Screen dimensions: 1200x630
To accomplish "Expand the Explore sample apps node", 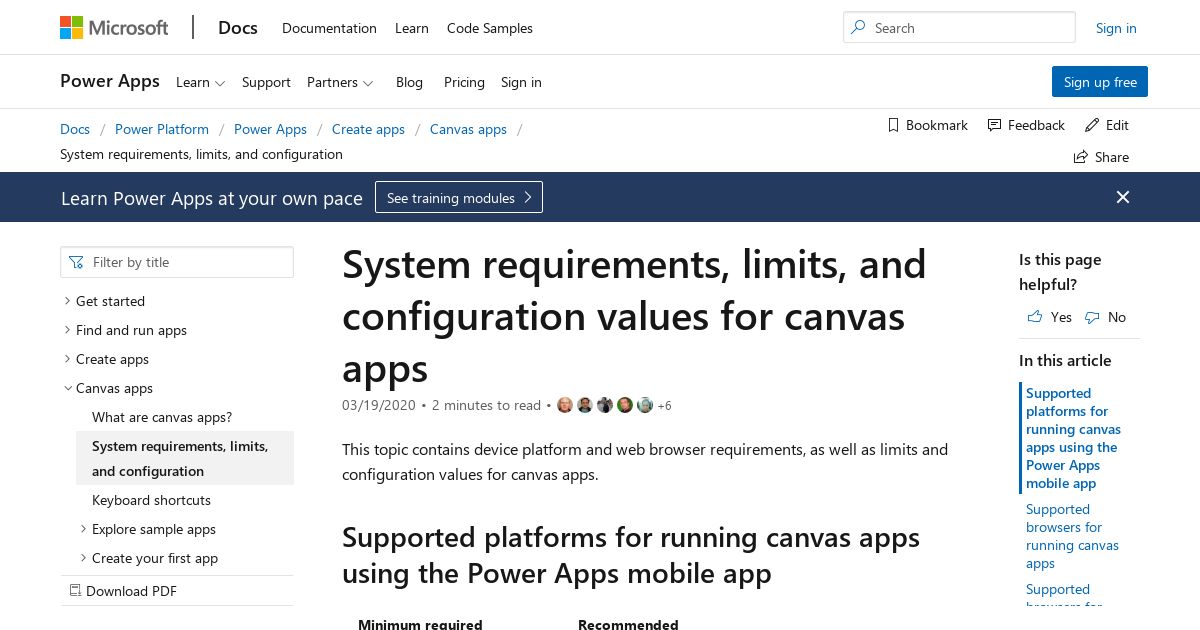I will coord(83,529).
